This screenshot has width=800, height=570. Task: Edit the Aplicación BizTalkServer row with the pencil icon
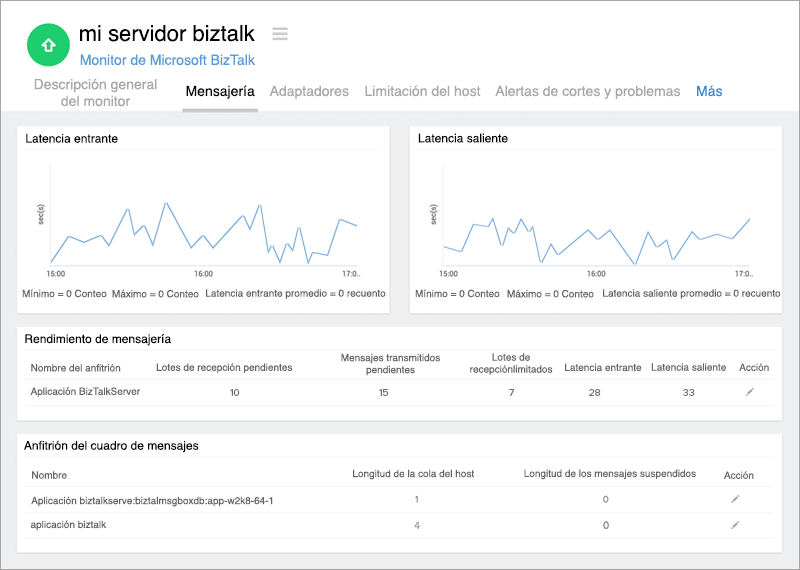click(750, 392)
